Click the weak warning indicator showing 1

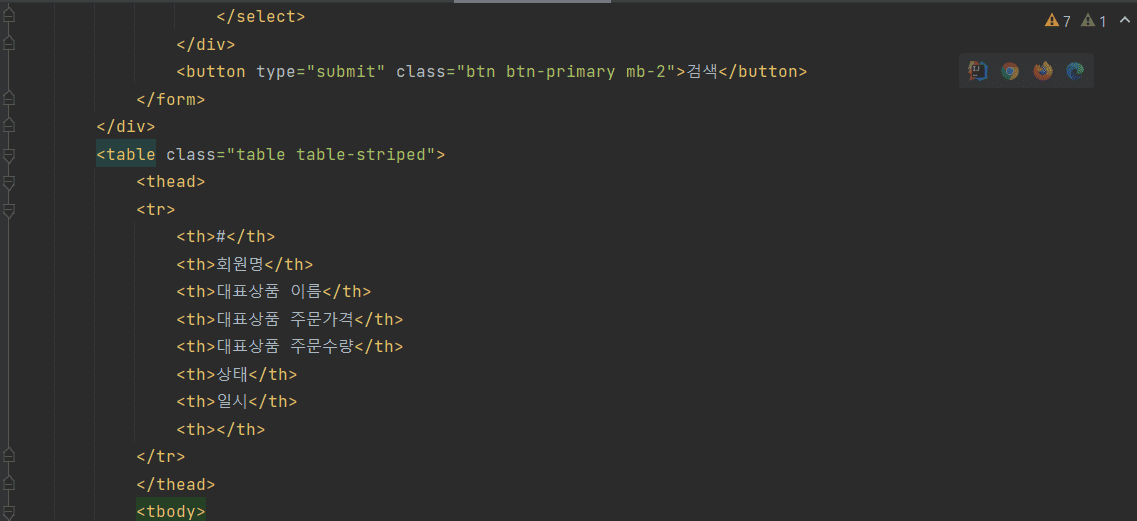1093,21
